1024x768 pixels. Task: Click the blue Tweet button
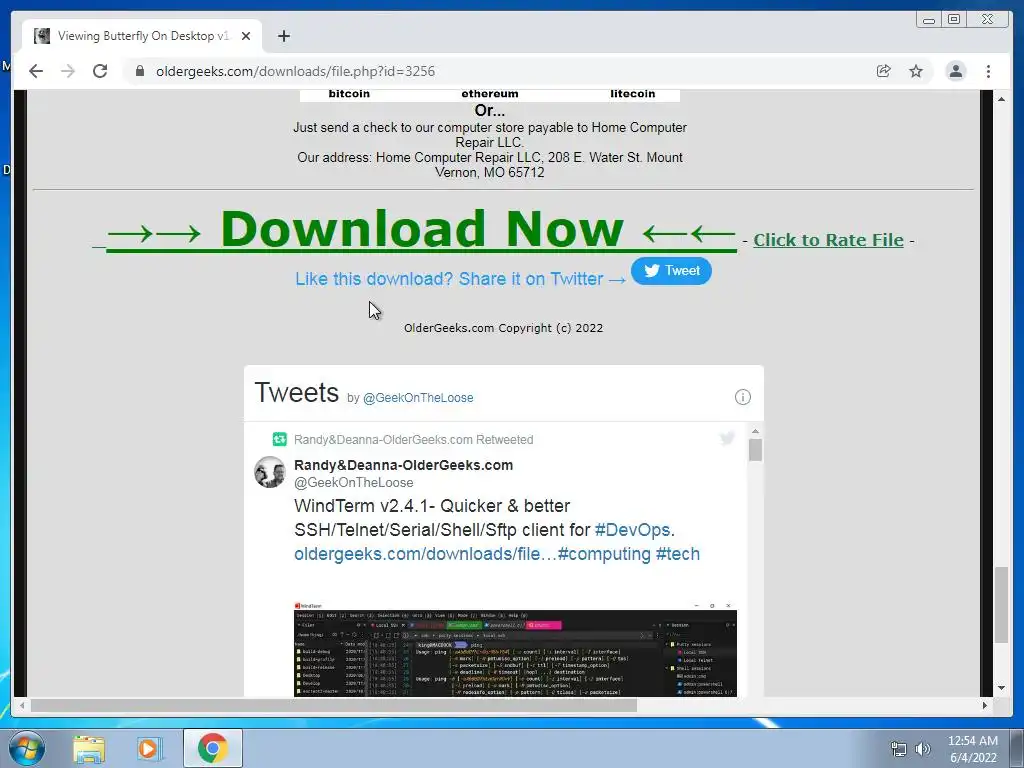click(671, 271)
